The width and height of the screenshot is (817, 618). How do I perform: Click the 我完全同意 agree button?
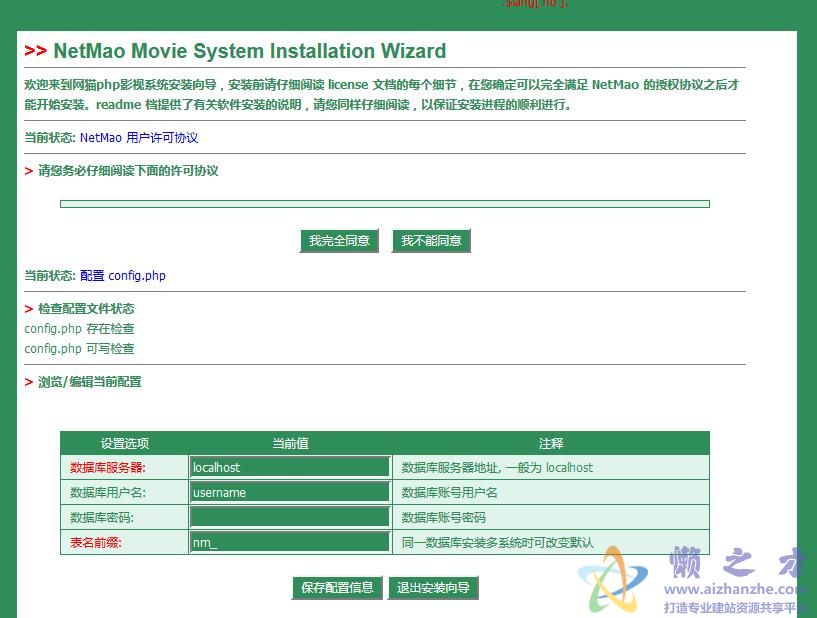pyautogui.click(x=339, y=241)
